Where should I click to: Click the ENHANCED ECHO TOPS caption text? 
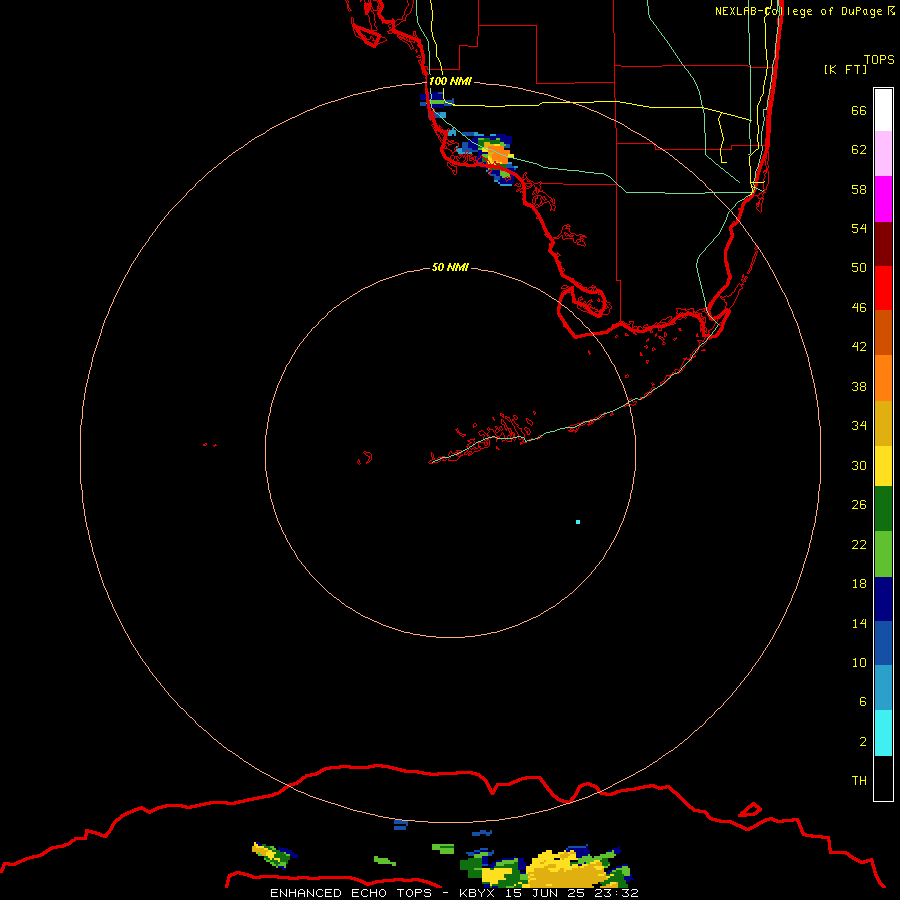(351, 893)
